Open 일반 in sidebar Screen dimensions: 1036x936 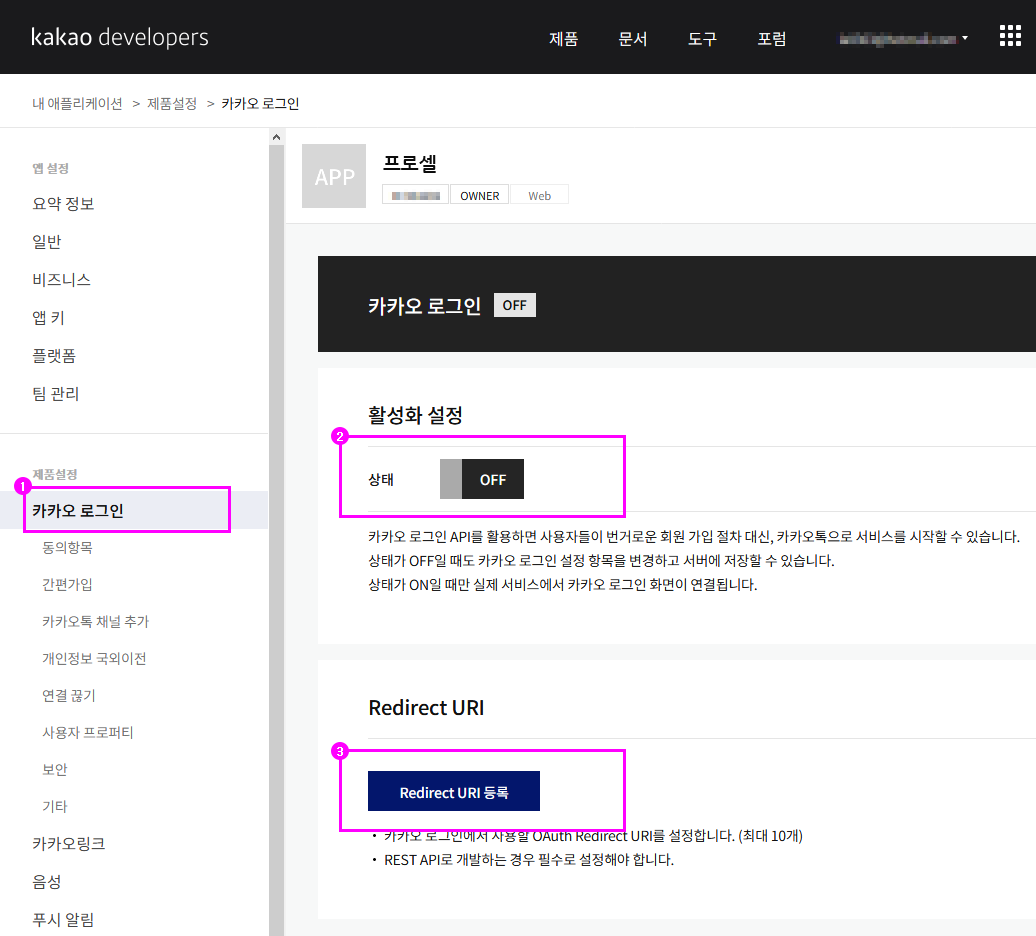pos(47,242)
